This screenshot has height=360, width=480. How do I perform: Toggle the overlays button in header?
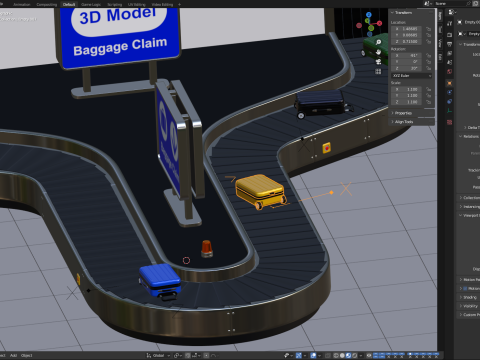click(313, 355)
